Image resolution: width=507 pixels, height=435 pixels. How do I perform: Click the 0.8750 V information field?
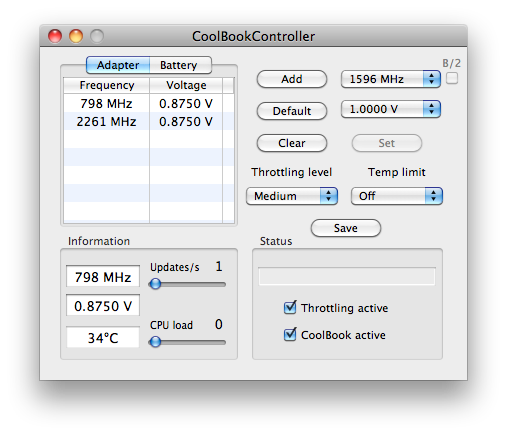(103, 306)
